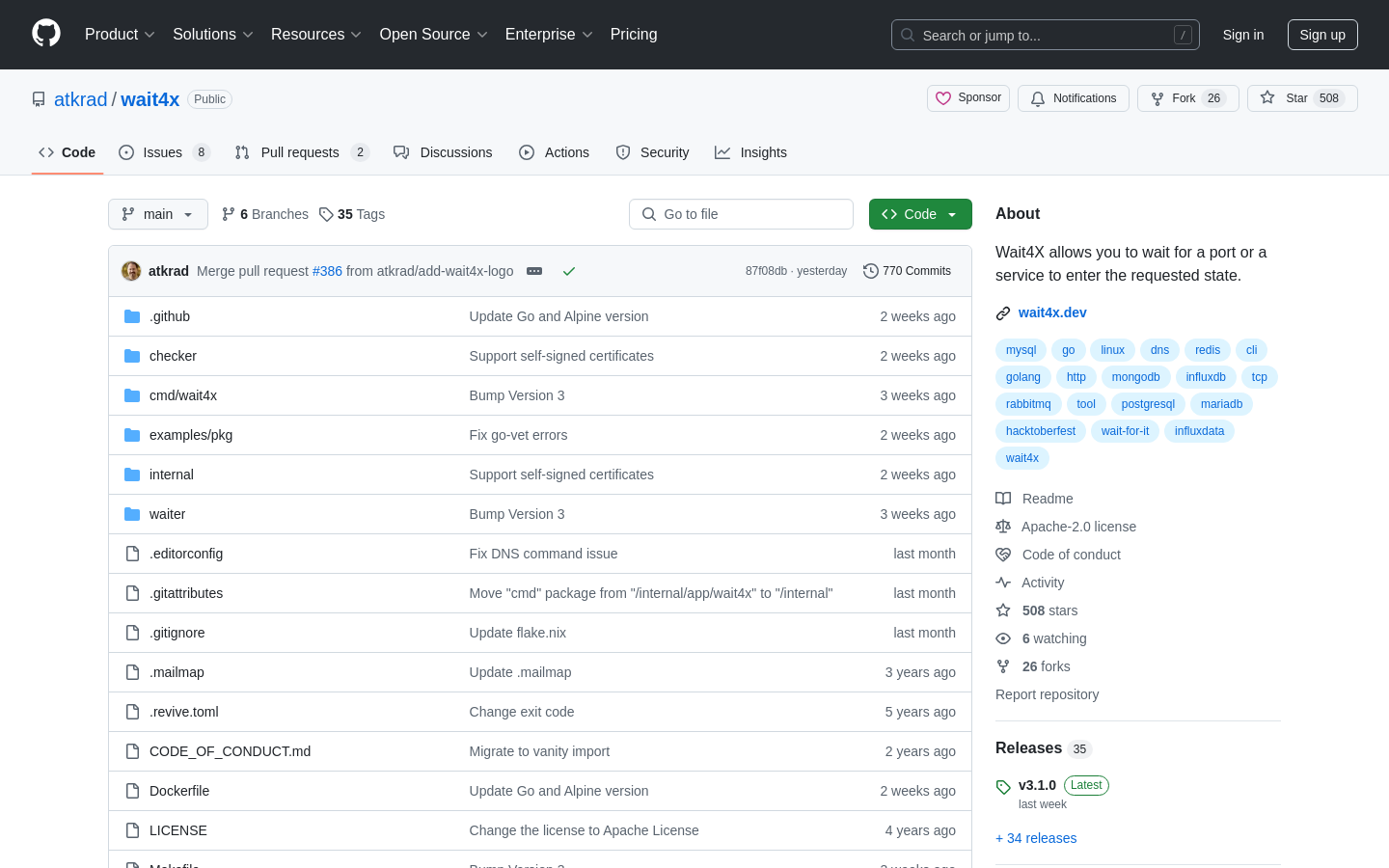Image resolution: width=1389 pixels, height=868 pixels.
Task: Open the main branch selector dropdown
Action: tap(158, 214)
